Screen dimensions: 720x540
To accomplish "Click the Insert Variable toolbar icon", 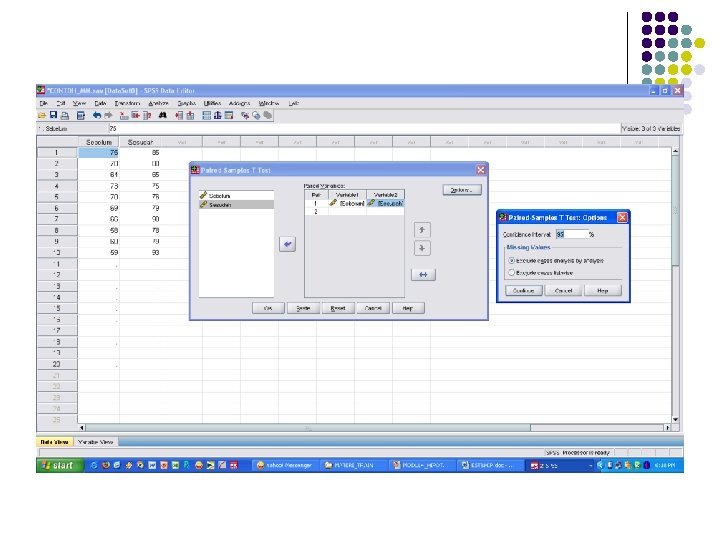I will click(190, 115).
